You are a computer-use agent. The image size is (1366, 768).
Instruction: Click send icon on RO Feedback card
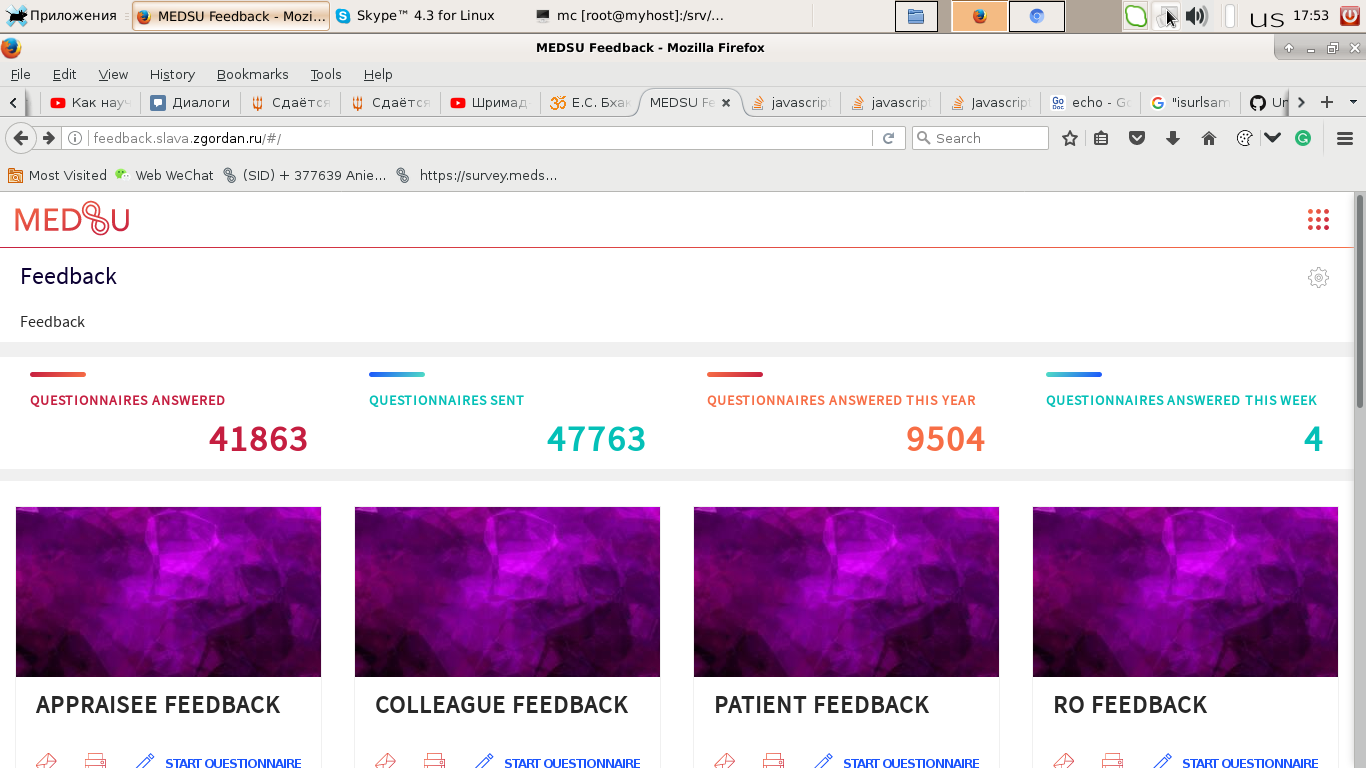click(x=1063, y=761)
